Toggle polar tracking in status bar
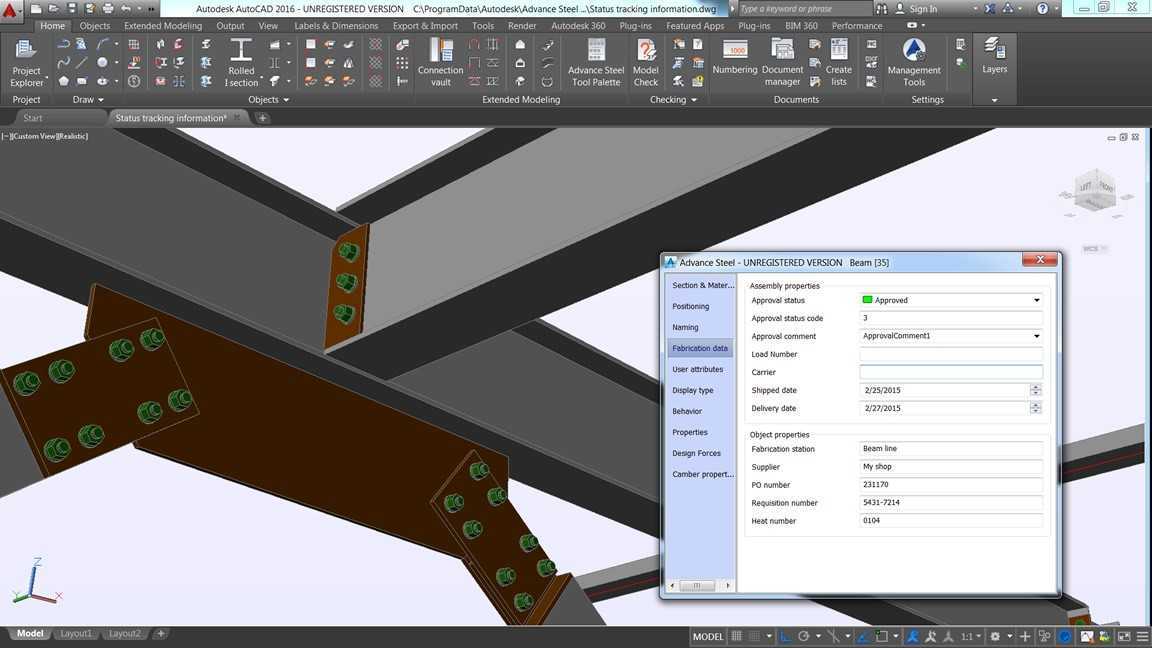Viewport: 1152px width, 648px height. point(804,636)
